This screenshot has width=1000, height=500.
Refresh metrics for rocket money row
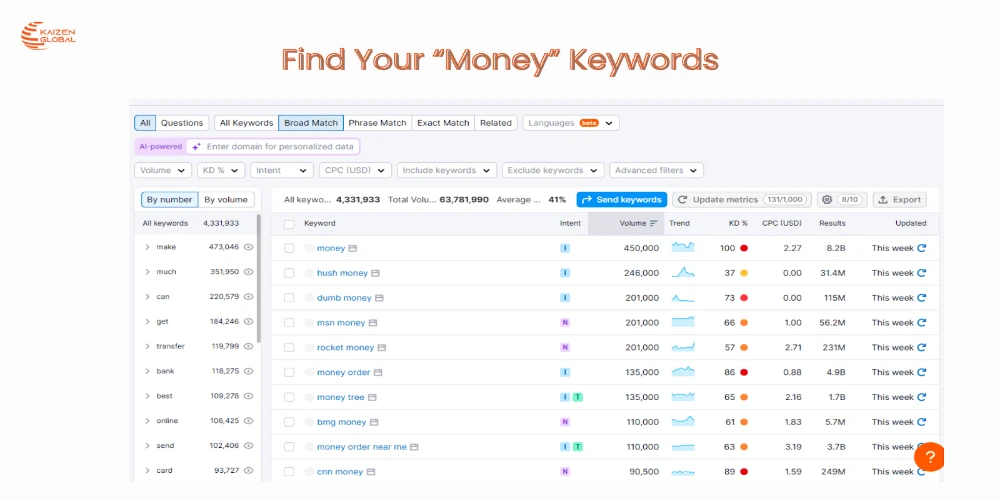pos(922,348)
